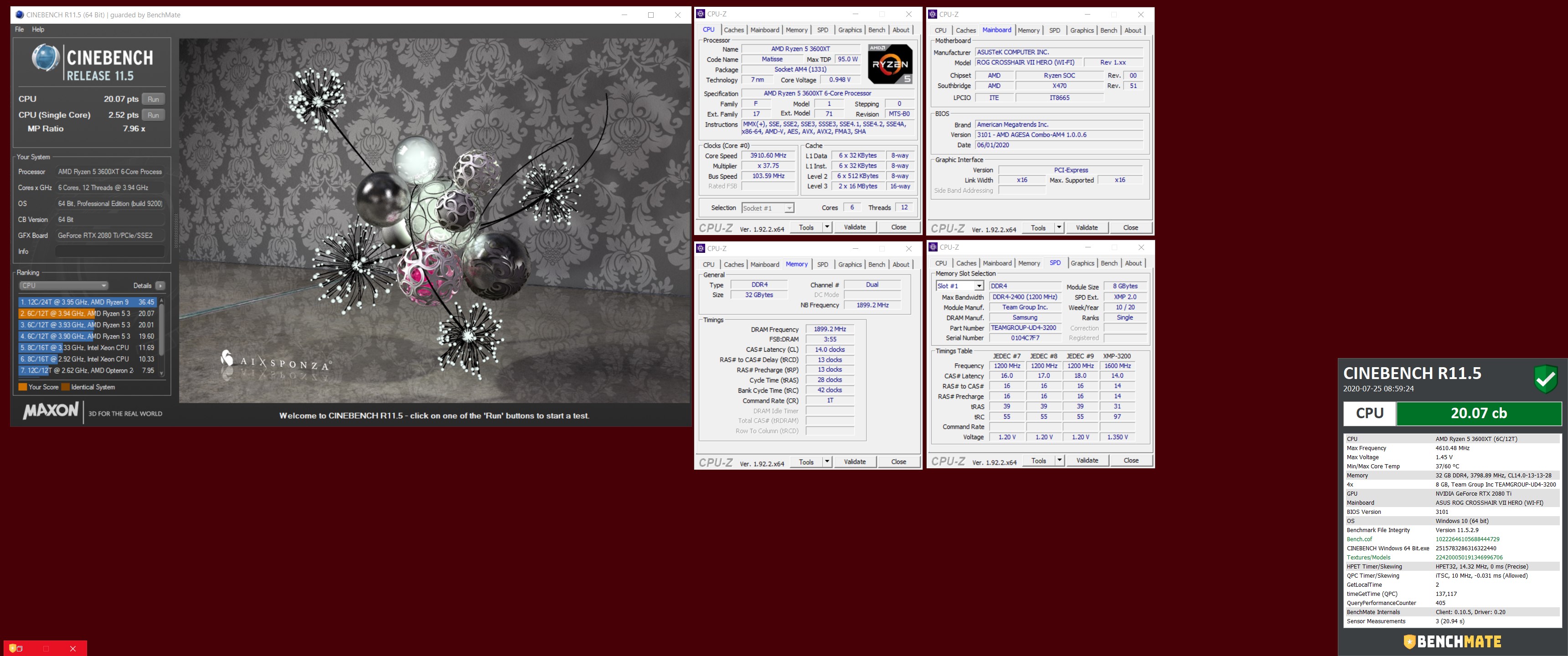Click the restore icon on the minimized red bar

(20, 649)
